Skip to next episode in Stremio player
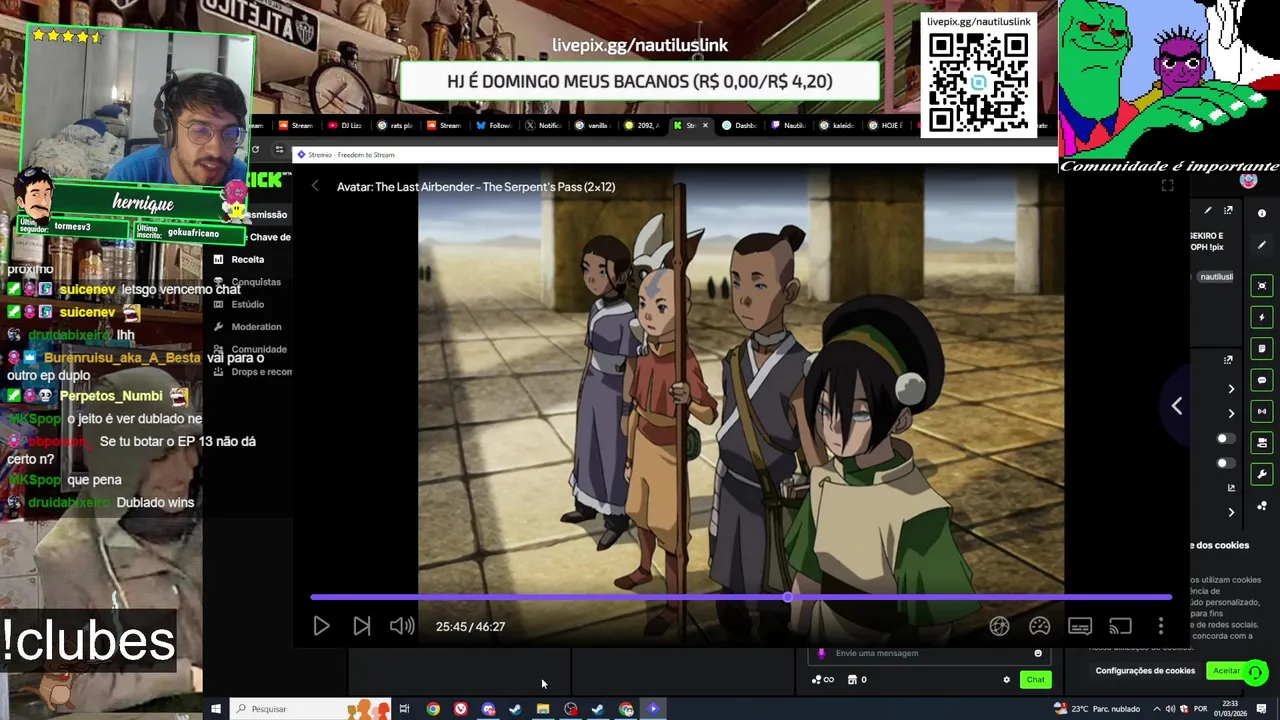The height and width of the screenshot is (720, 1280). click(361, 626)
